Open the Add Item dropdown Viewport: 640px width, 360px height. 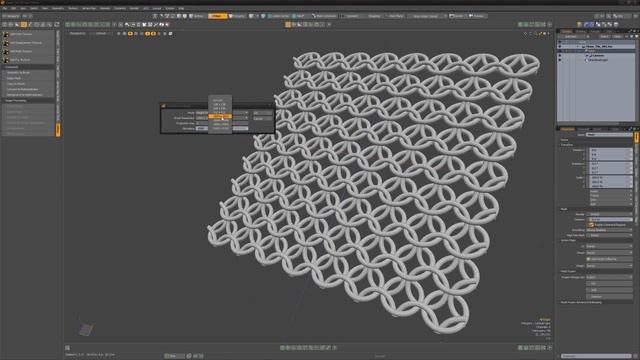(x=573, y=37)
